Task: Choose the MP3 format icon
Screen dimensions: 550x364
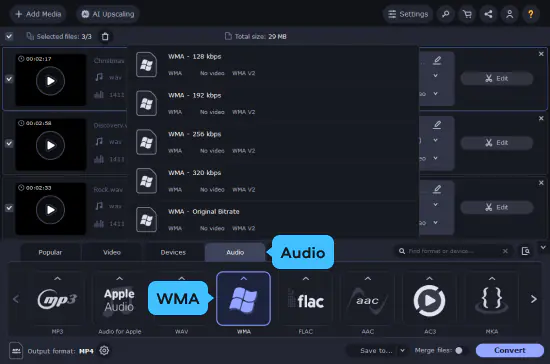Action: pos(57,300)
